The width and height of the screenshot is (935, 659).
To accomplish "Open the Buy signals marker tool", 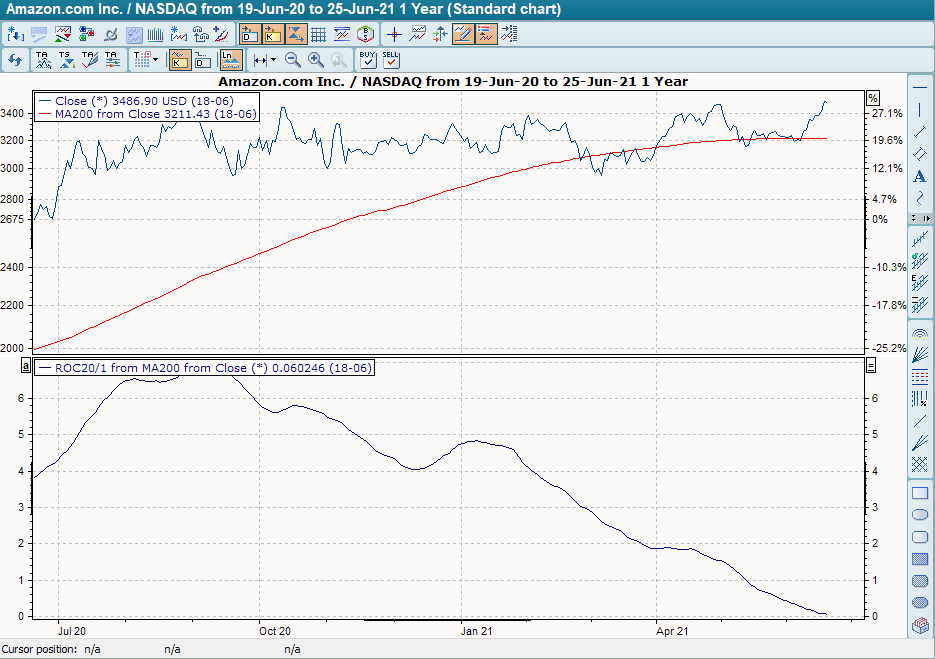I will coord(366,60).
